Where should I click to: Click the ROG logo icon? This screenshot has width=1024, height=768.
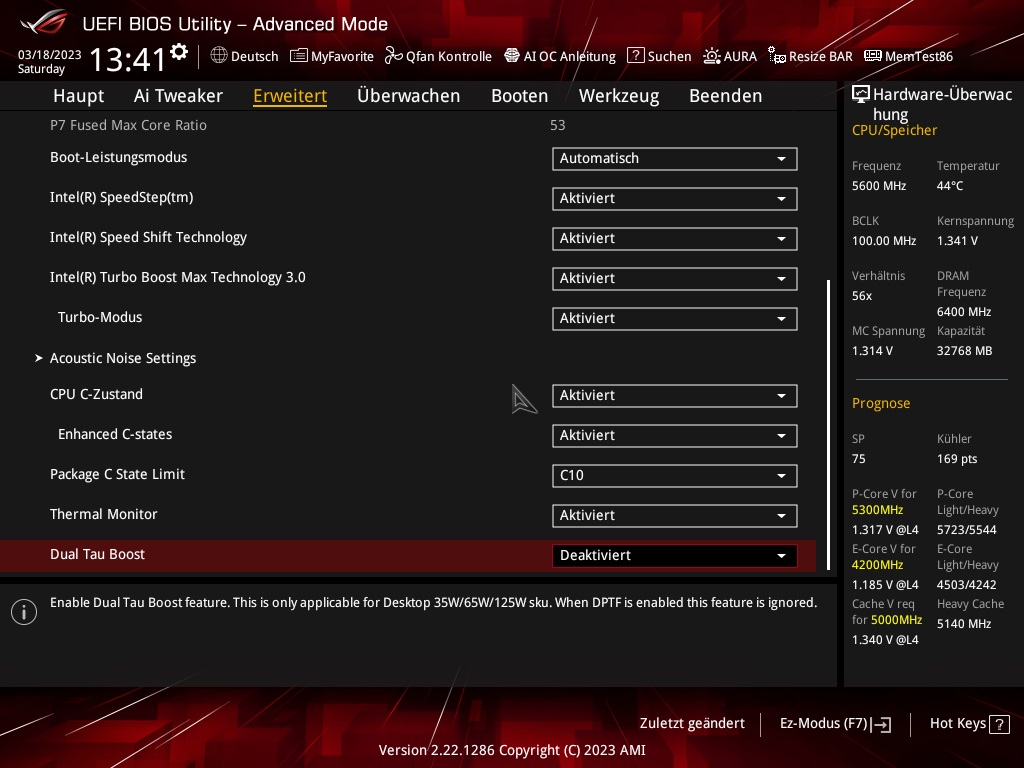click(44, 22)
